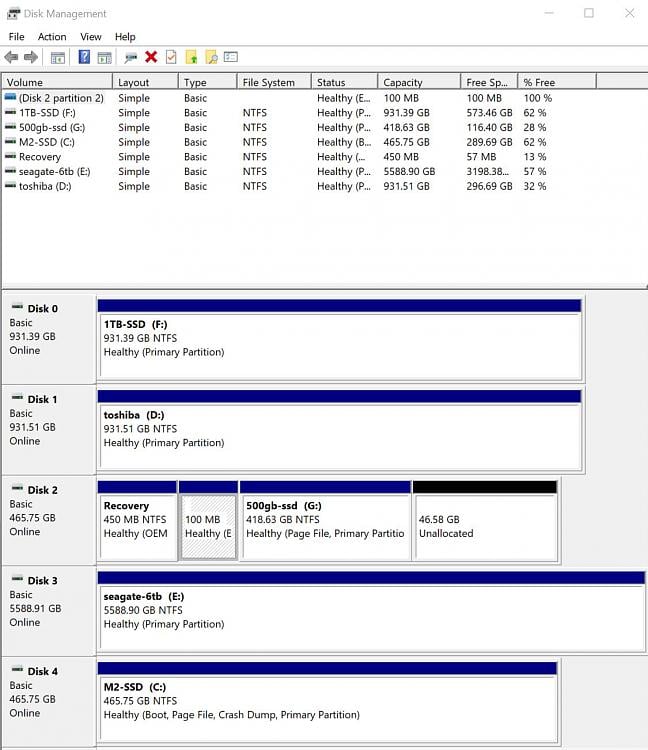Screen dimensions: 648x750
Task: Sort by the Capacity column header
Action: point(419,82)
